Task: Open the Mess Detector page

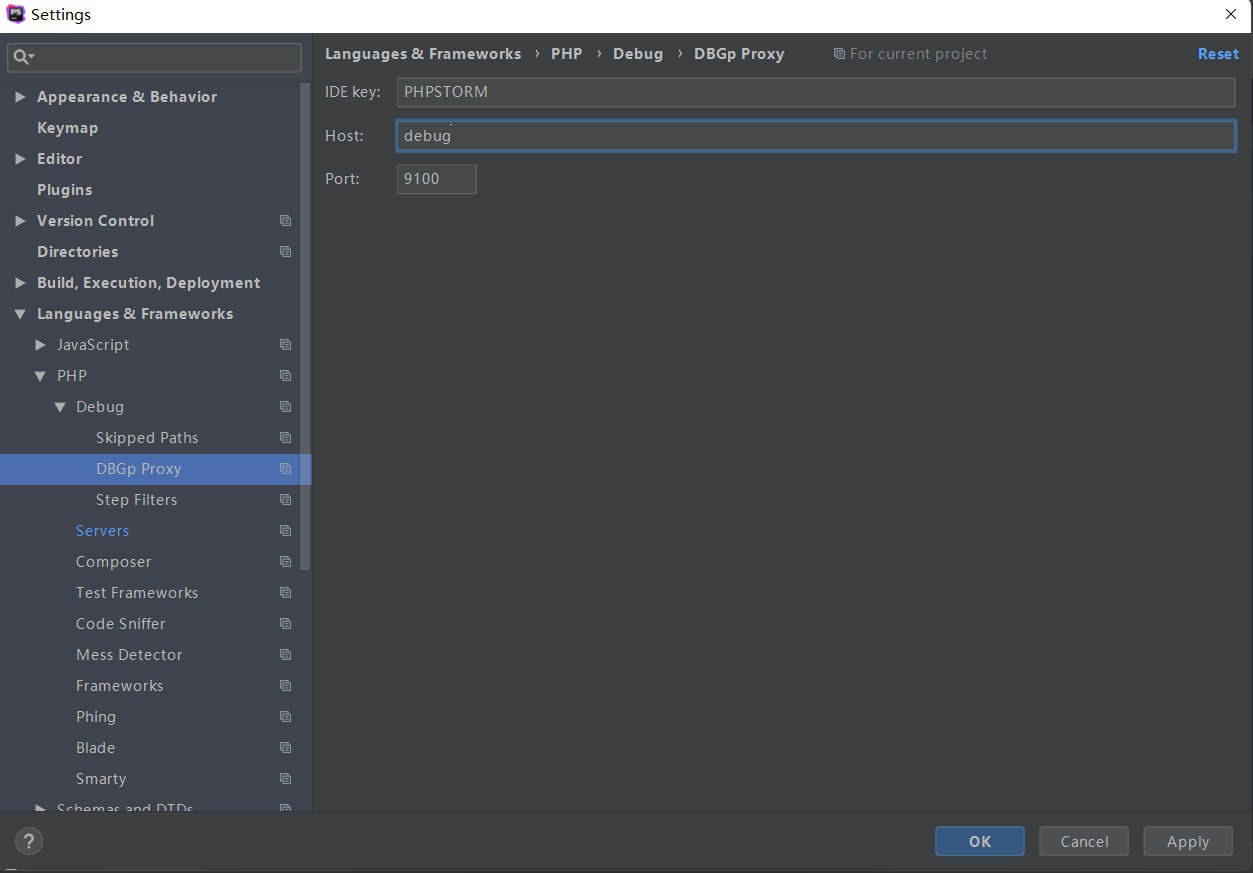Action: click(x=129, y=655)
